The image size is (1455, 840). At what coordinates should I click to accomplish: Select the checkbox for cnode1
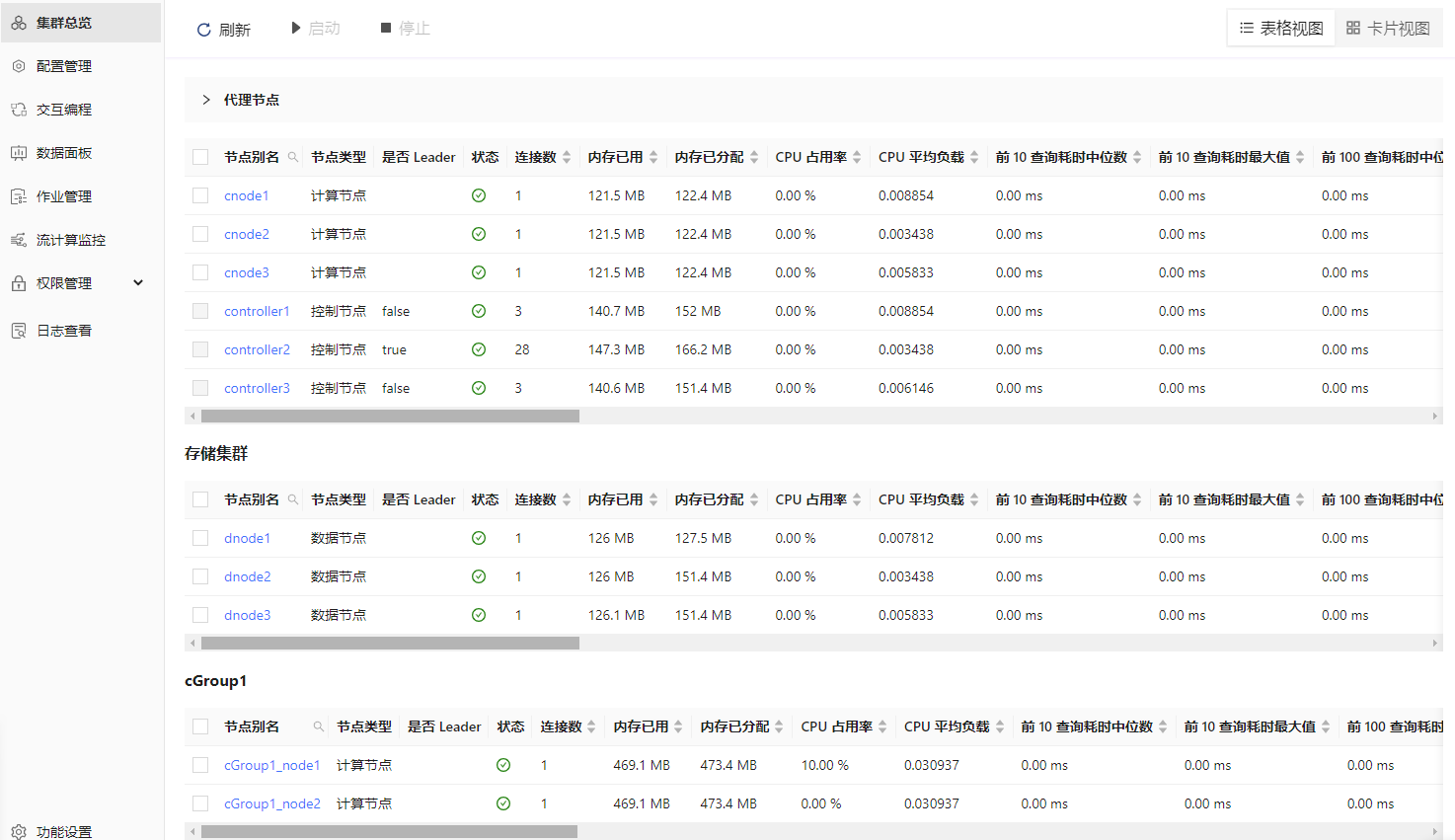point(200,195)
